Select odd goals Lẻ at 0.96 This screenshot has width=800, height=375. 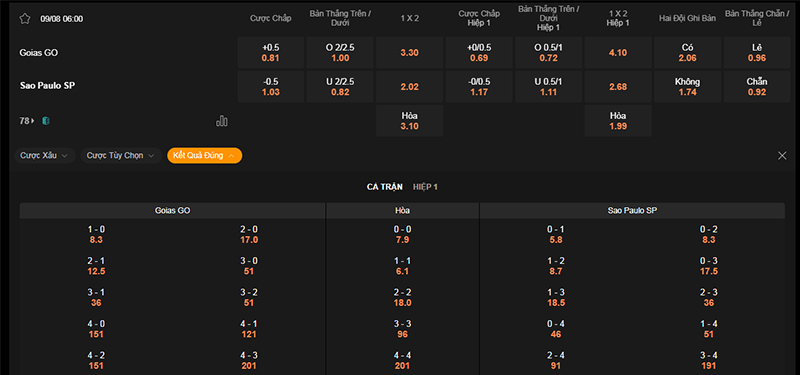757,53
